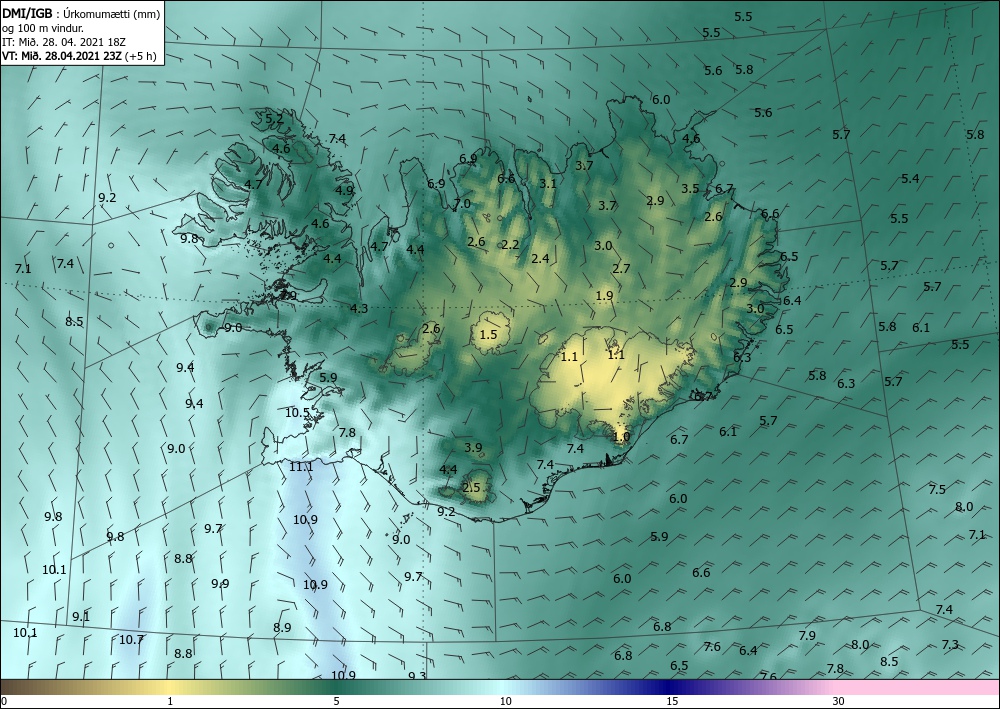Select the 4.3 value label
1000x709 pixels.
[359, 309]
